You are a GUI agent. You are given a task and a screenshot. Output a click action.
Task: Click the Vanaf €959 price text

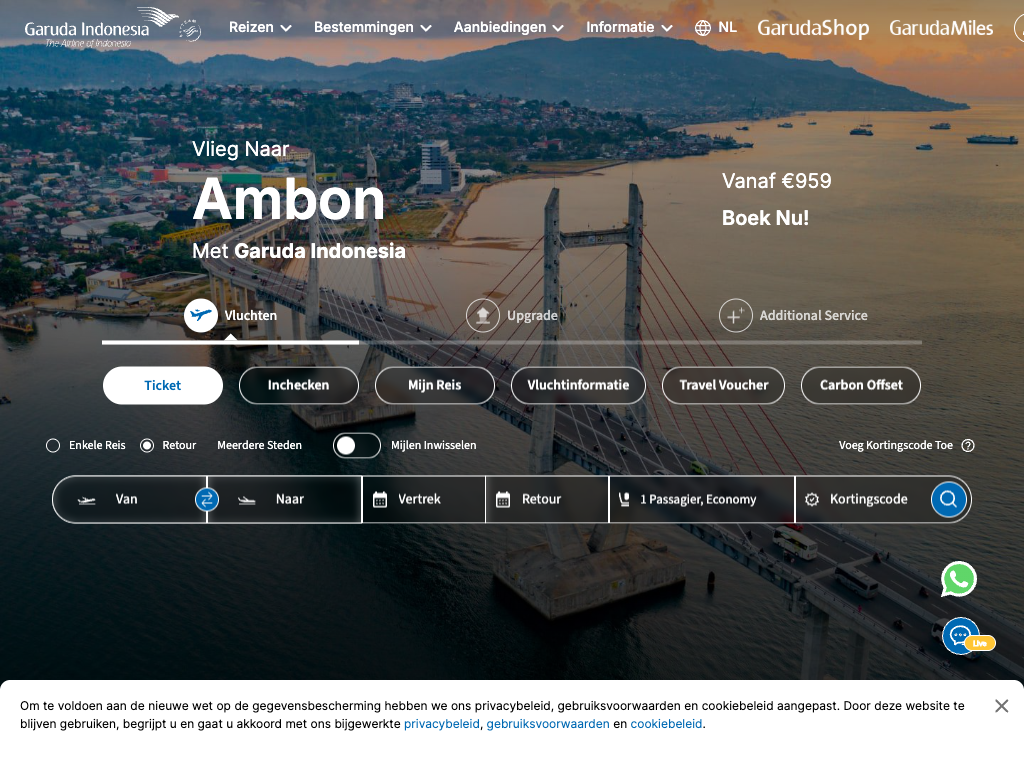tap(776, 181)
